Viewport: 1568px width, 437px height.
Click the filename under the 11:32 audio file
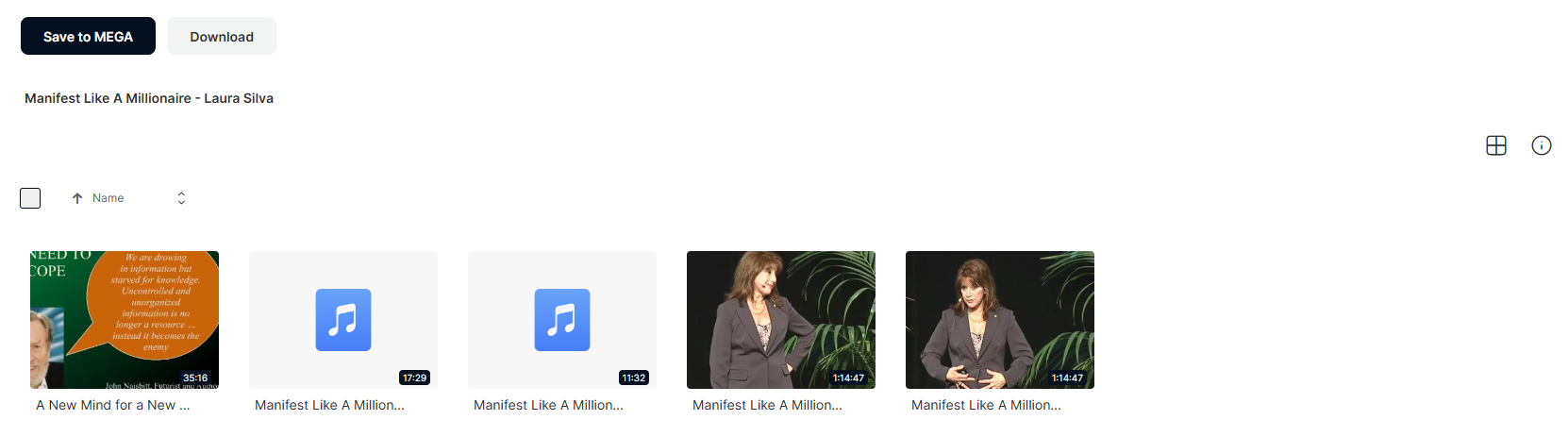point(548,405)
